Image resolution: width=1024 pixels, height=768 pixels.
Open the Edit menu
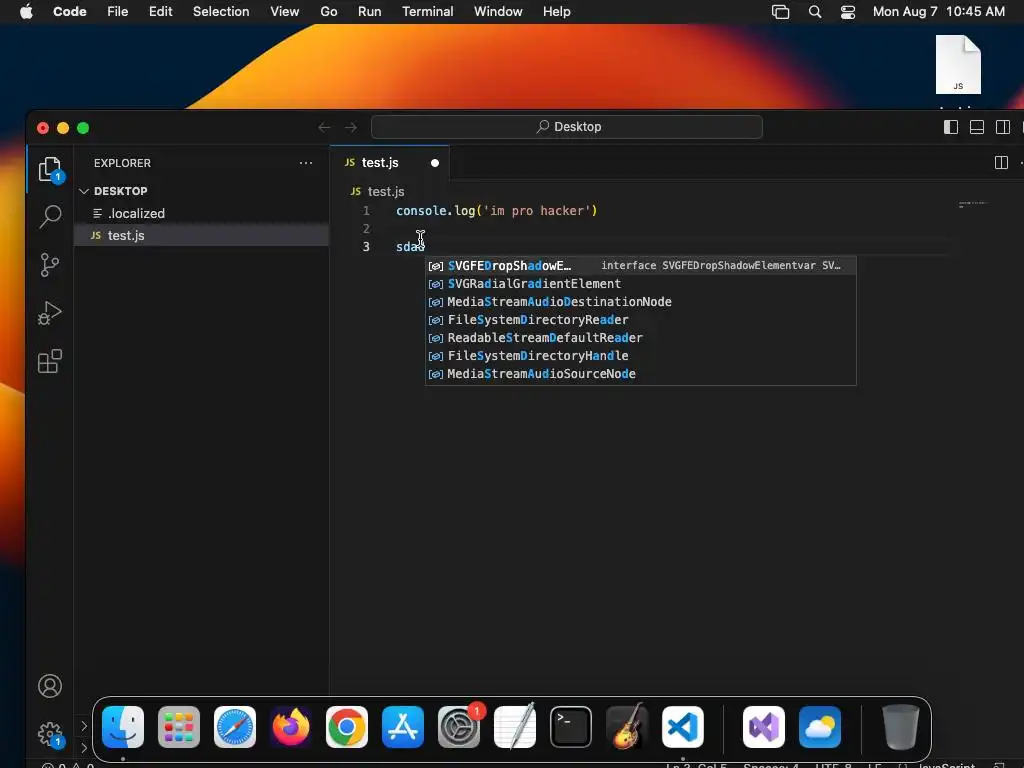(161, 12)
